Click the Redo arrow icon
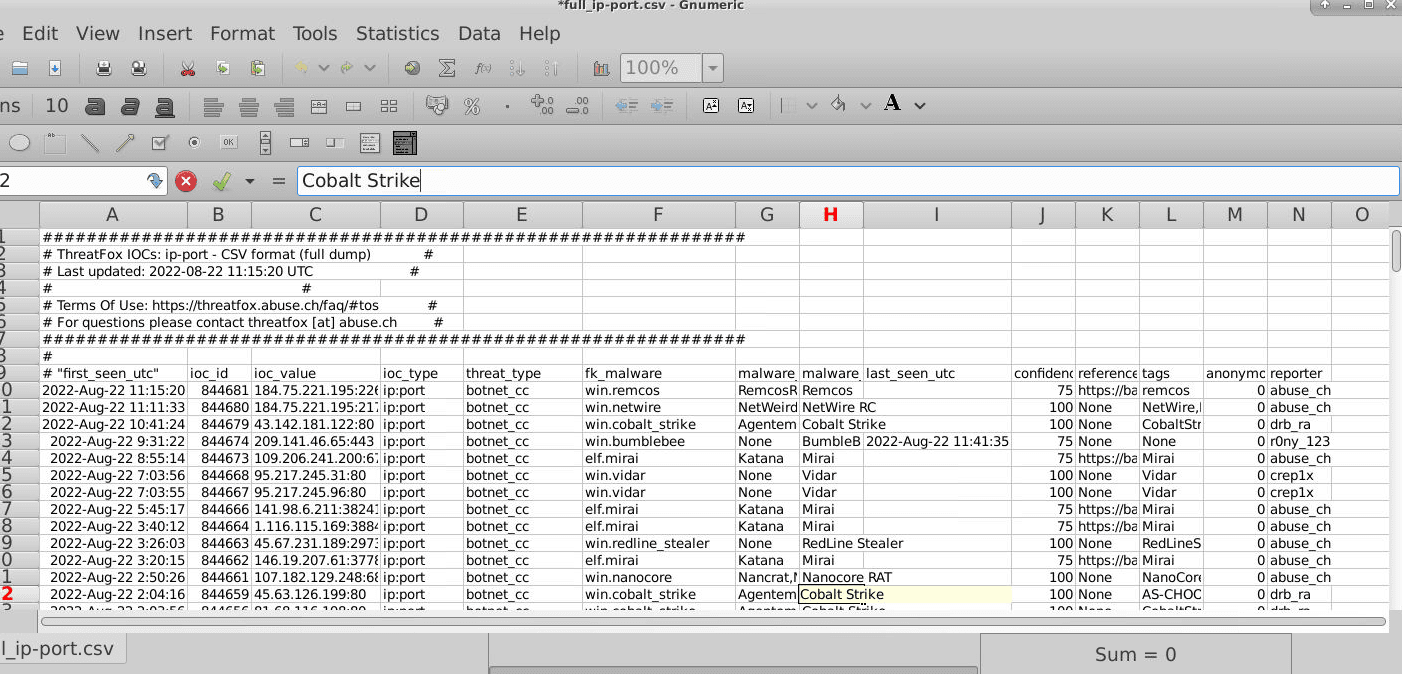This screenshot has width=1402, height=674. point(347,68)
